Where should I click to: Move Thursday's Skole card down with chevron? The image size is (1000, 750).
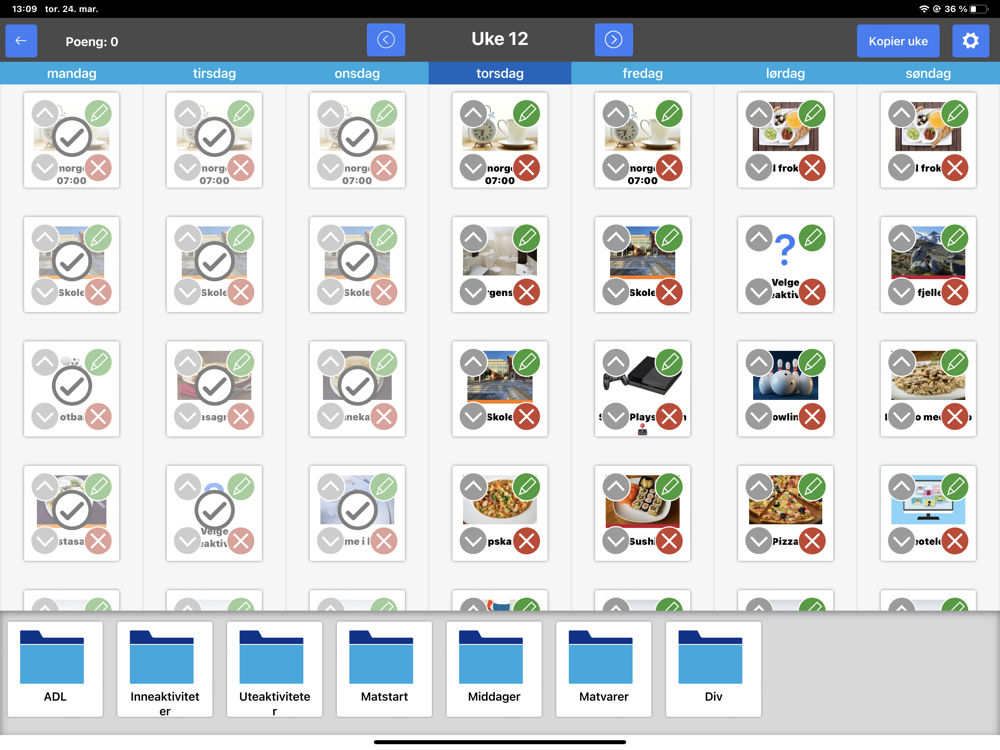[x=473, y=417]
